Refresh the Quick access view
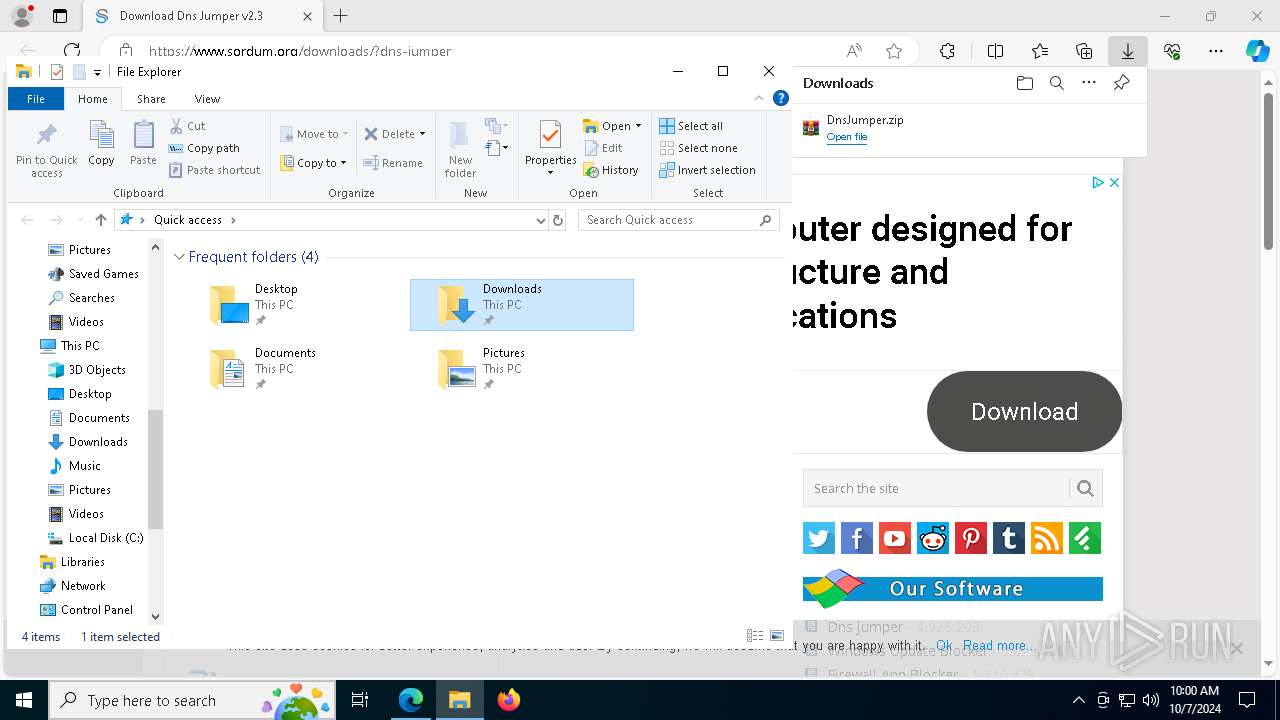The height and width of the screenshot is (720, 1280). point(558,220)
